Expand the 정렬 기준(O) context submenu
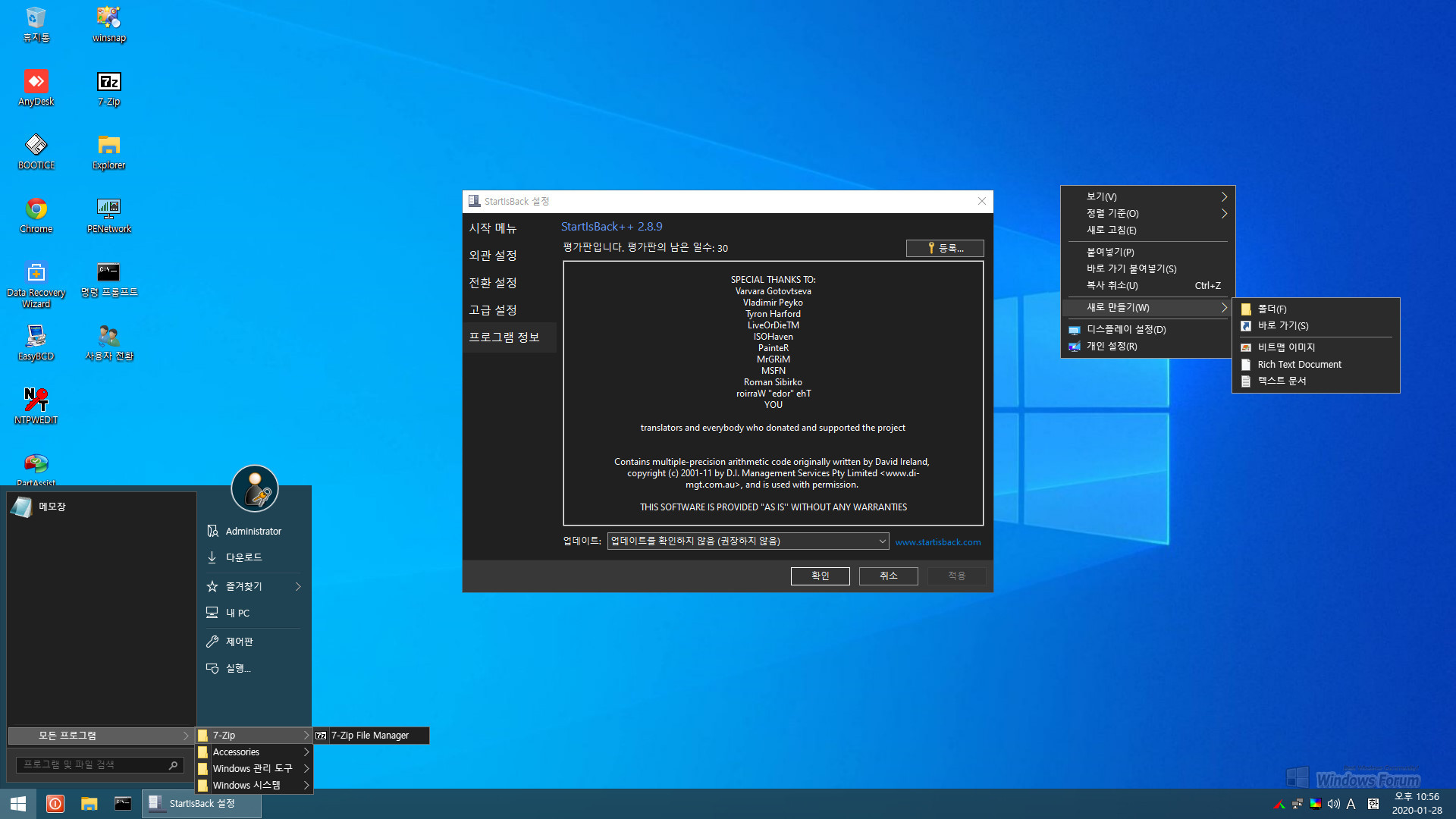Image resolution: width=1456 pixels, height=819 pixels. [x=1147, y=213]
